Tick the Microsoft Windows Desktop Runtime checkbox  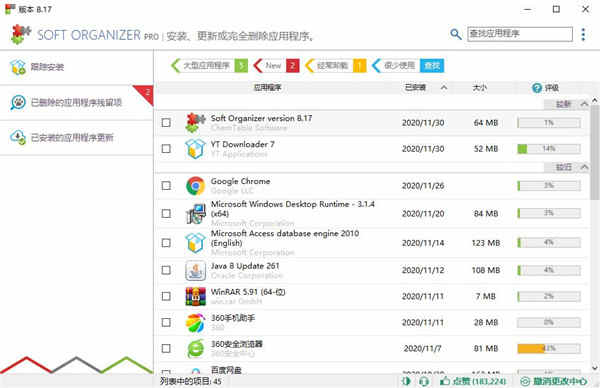coord(166,214)
